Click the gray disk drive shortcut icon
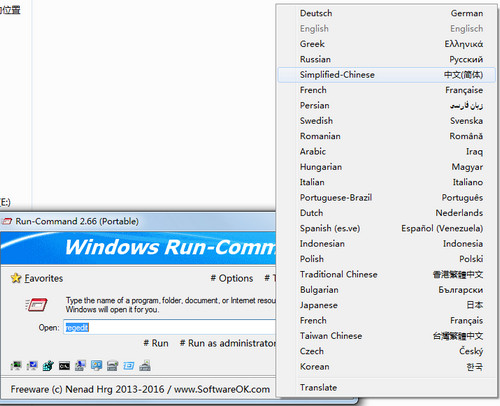 [112, 366]
